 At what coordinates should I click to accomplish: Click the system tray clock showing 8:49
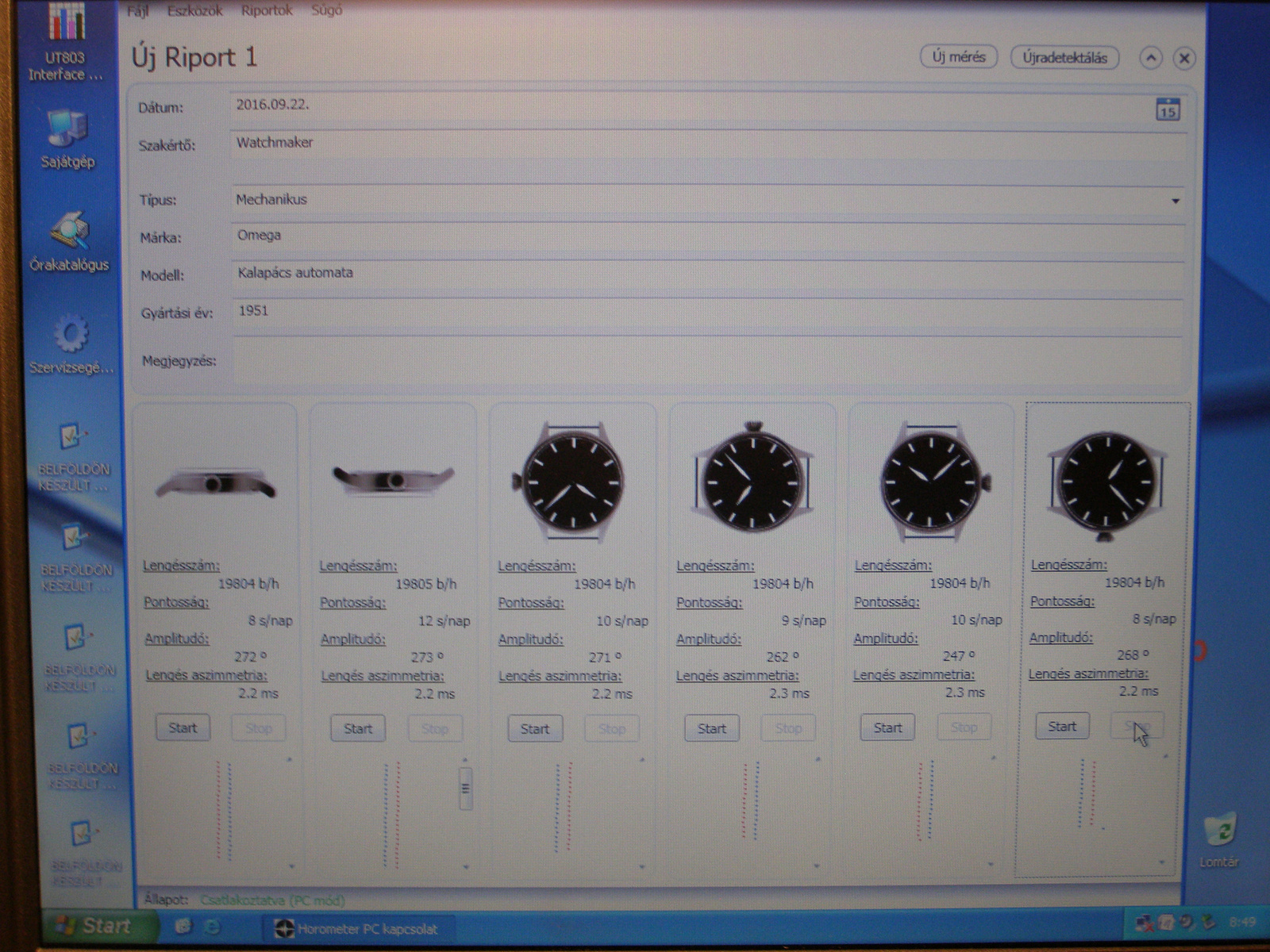[1242, 922]
